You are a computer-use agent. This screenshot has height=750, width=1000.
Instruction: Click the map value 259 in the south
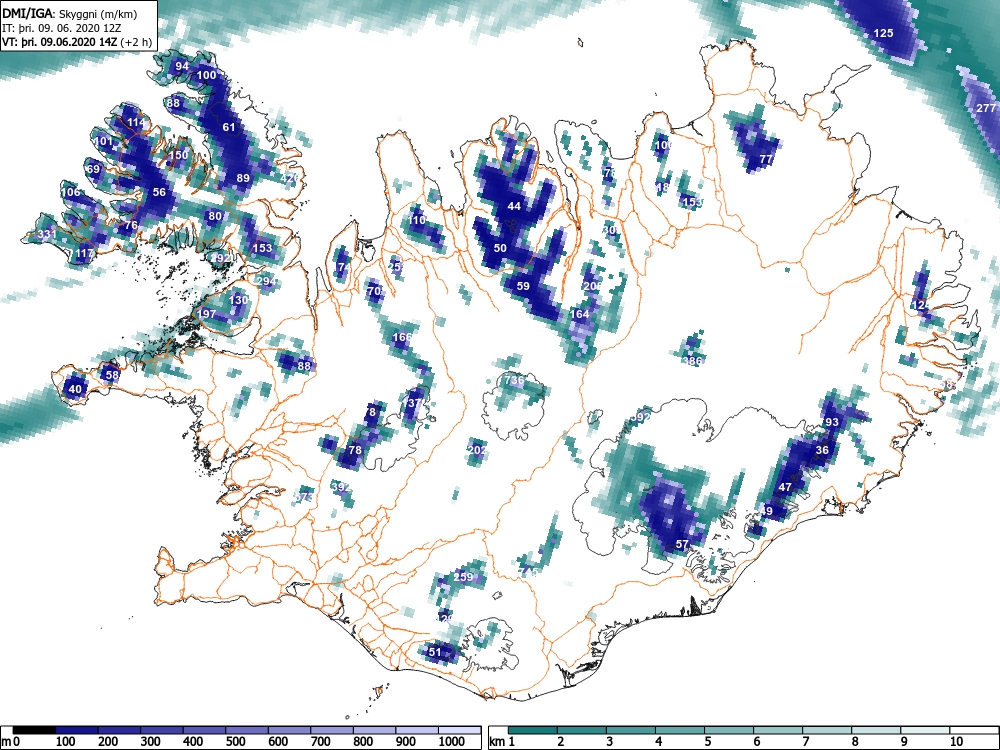tap(464, 577)
